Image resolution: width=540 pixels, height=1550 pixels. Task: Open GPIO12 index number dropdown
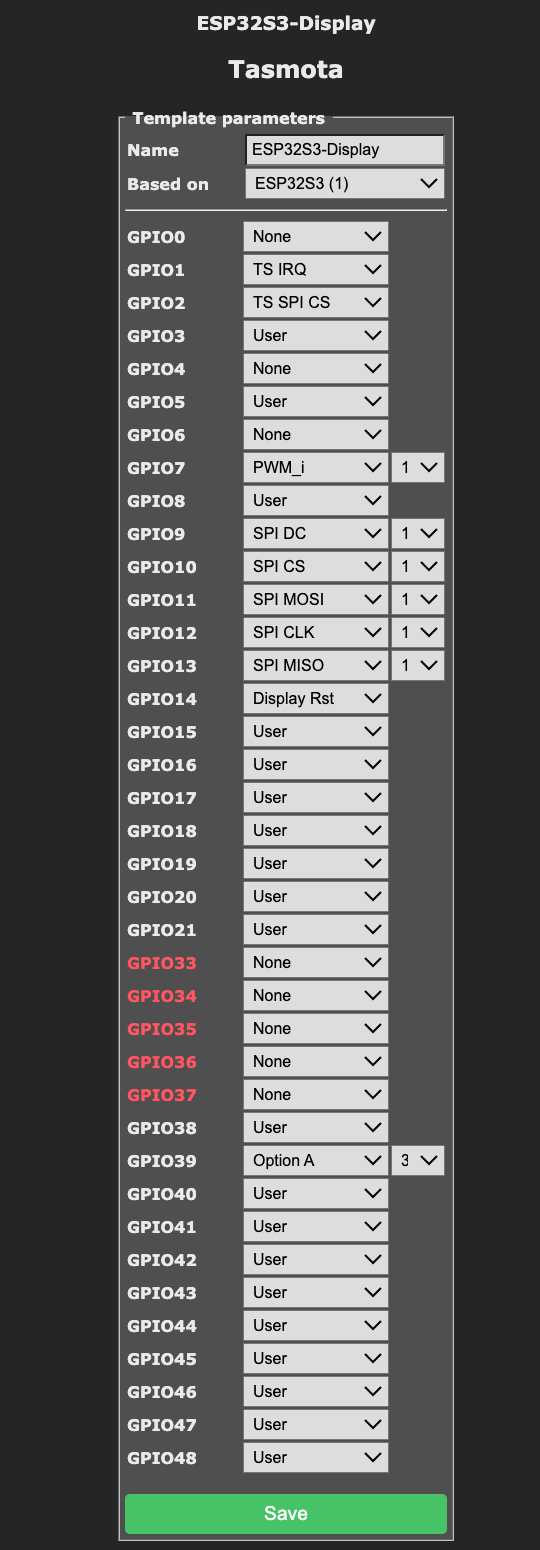(418, 633)
